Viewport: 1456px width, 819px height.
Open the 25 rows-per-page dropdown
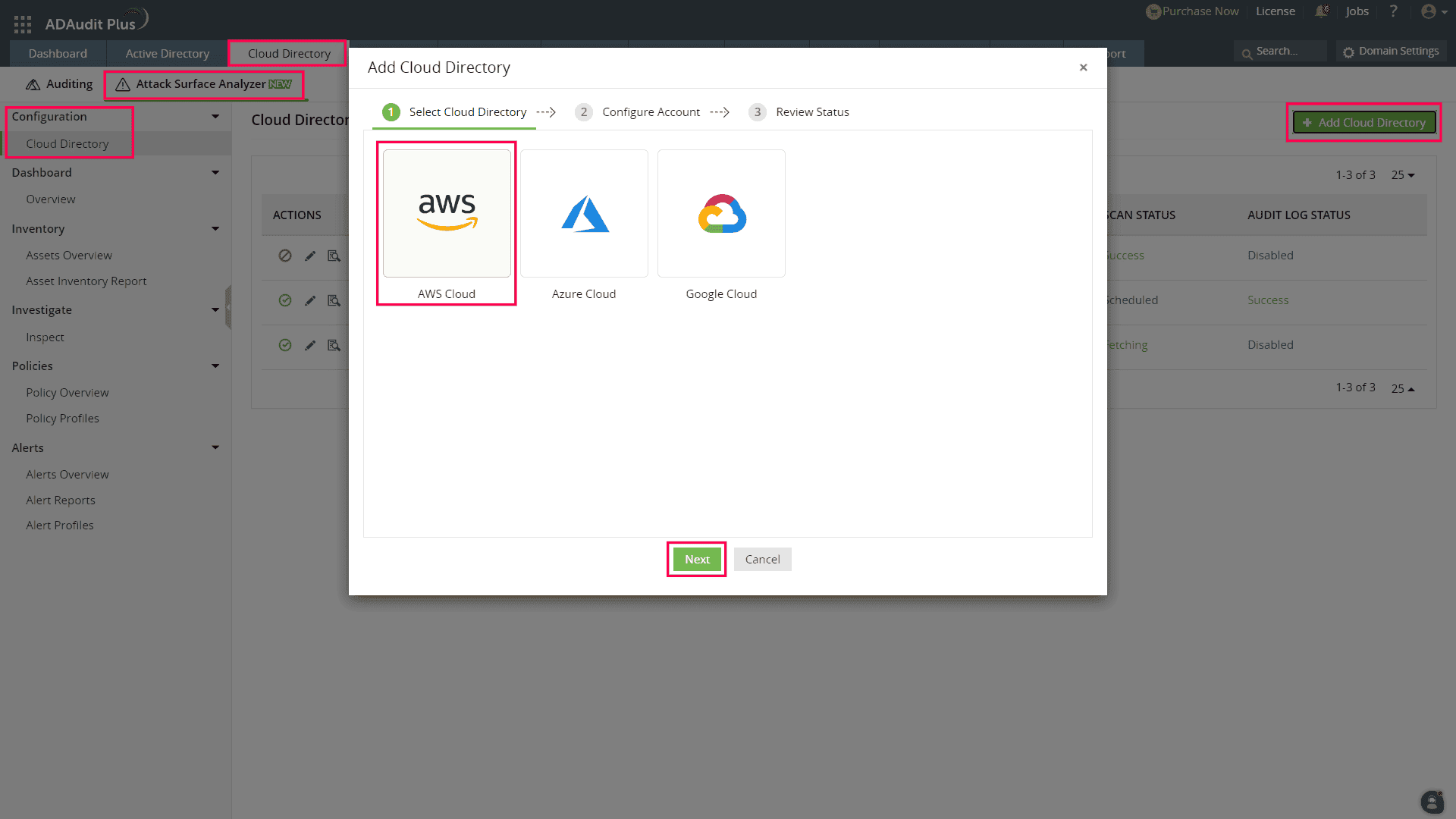(x=1402, y=174)
